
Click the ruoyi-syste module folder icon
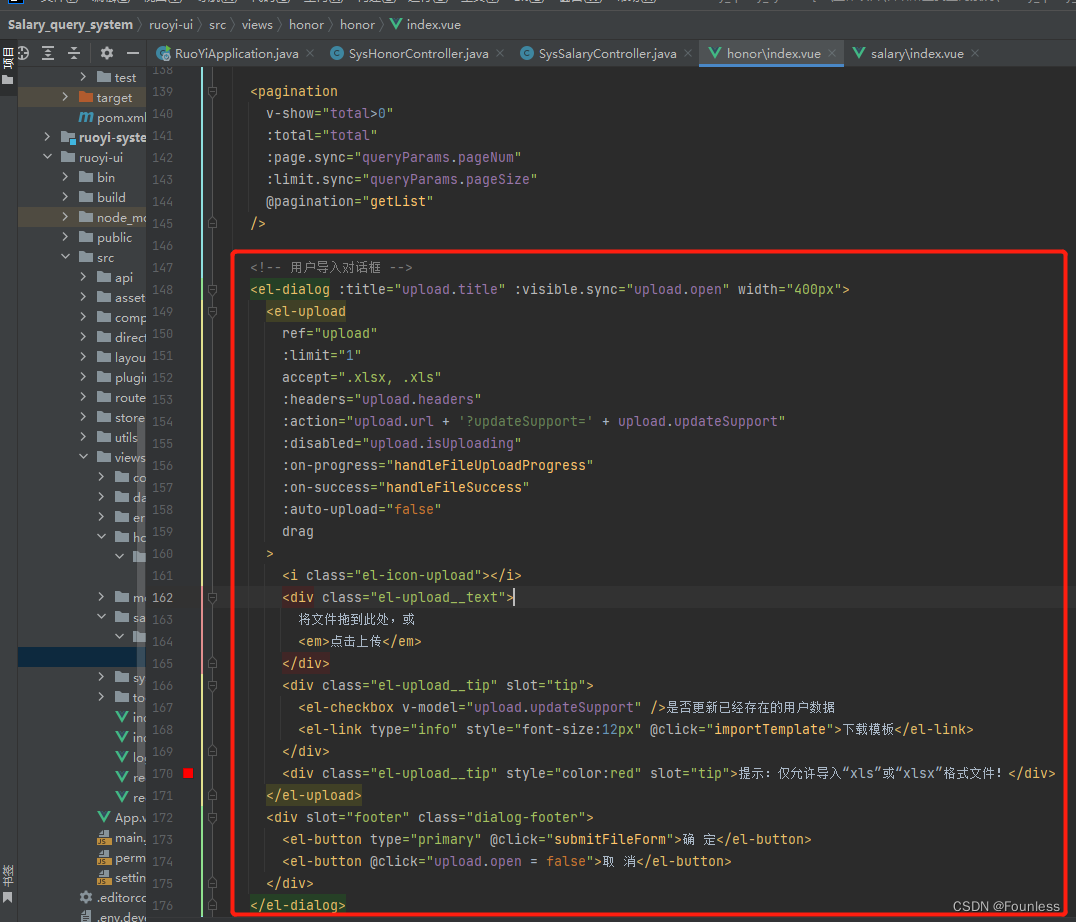pos(68,137)
